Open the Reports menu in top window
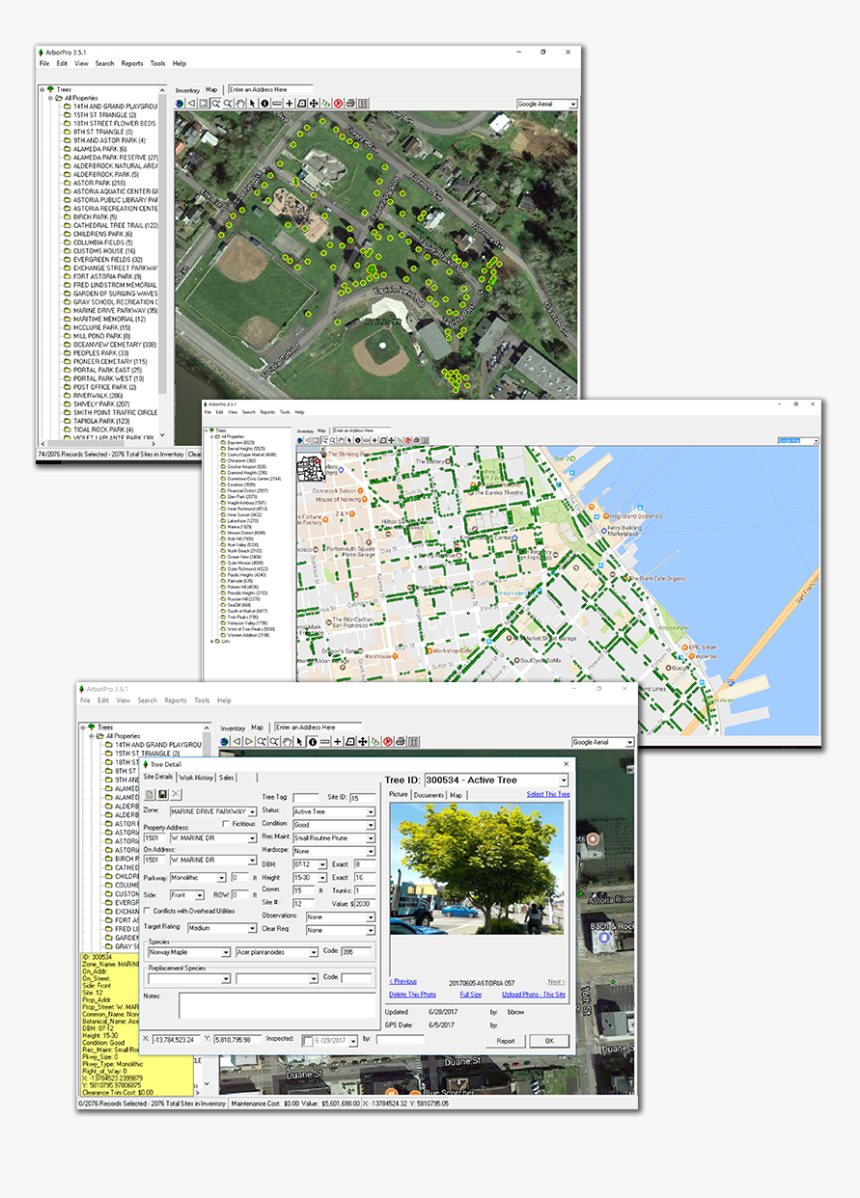This screenshot has width=860, height=1198. coord(131,63)
